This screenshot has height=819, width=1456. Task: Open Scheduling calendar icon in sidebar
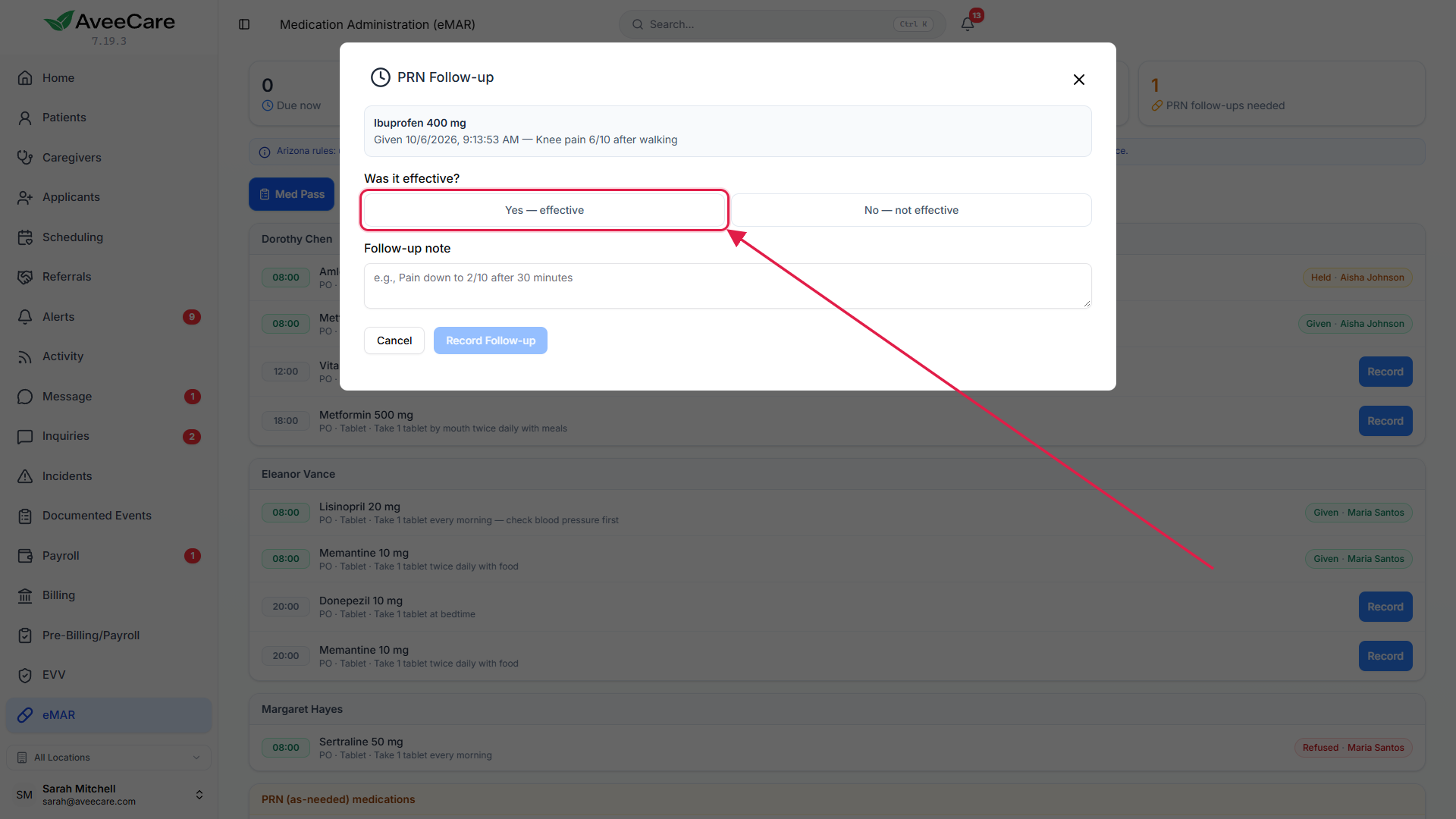click(x=25, y=237)
